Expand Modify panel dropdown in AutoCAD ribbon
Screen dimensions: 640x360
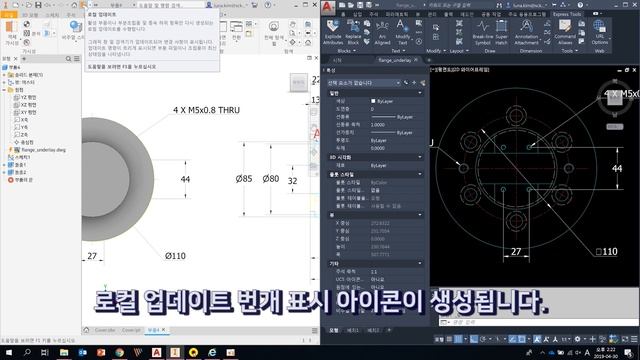[x=444, y=51]
